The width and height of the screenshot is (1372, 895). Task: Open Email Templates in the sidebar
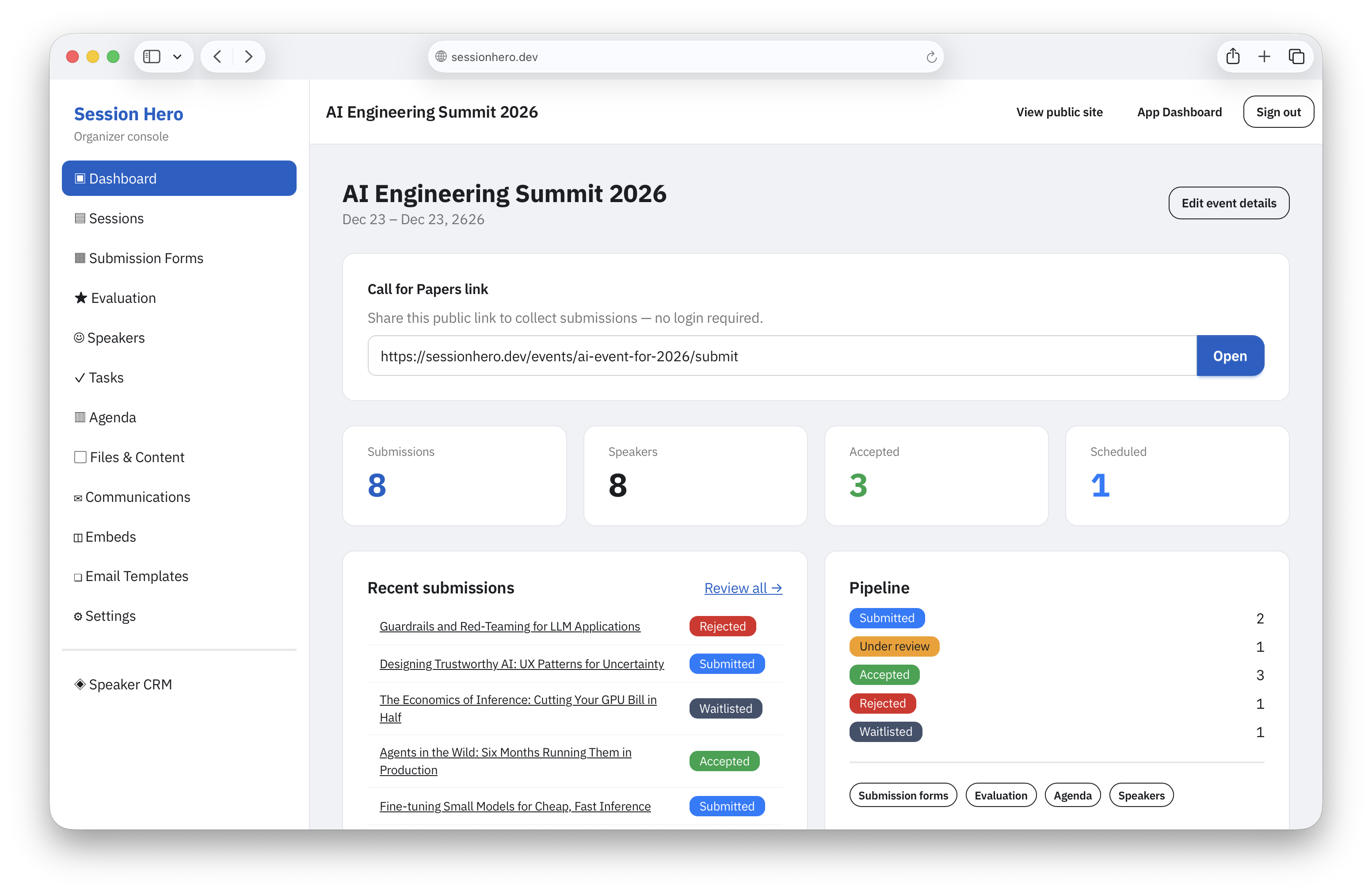click(x=179, y=576)
